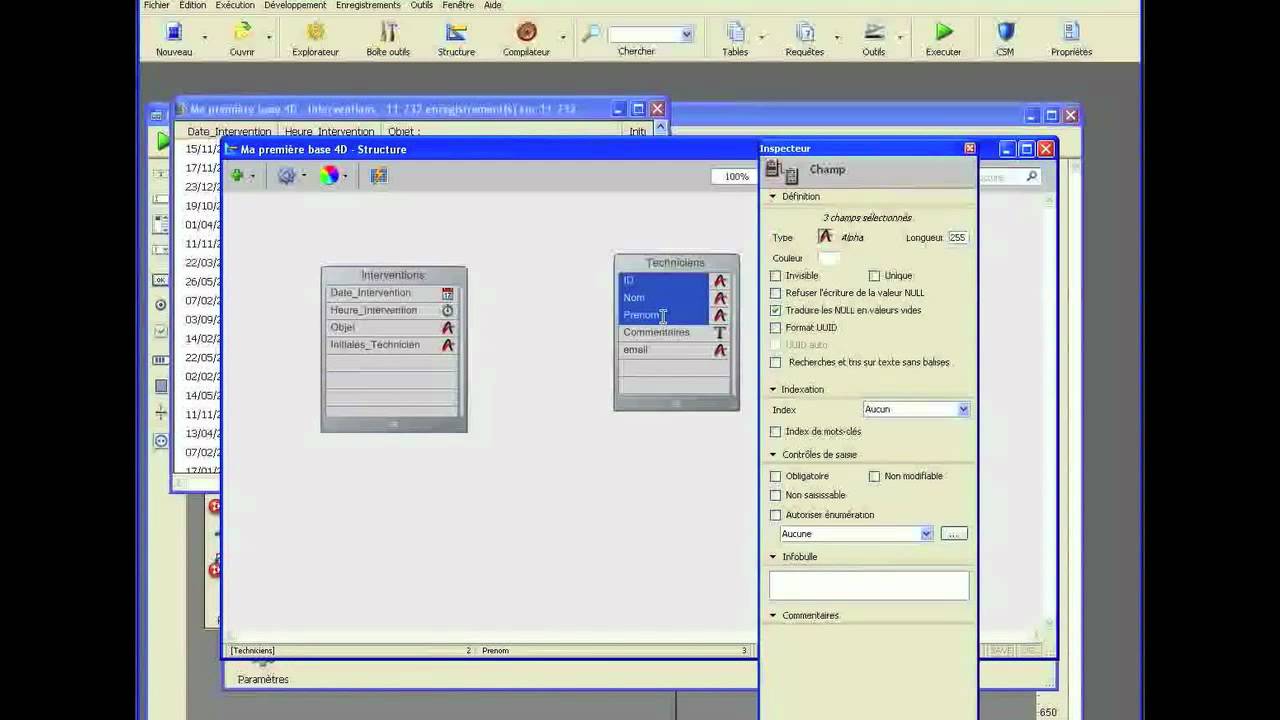The width and height of the screenshot is (1280, 720).
Task: Click the Tables toolbar icon
Action: [735, 32]
